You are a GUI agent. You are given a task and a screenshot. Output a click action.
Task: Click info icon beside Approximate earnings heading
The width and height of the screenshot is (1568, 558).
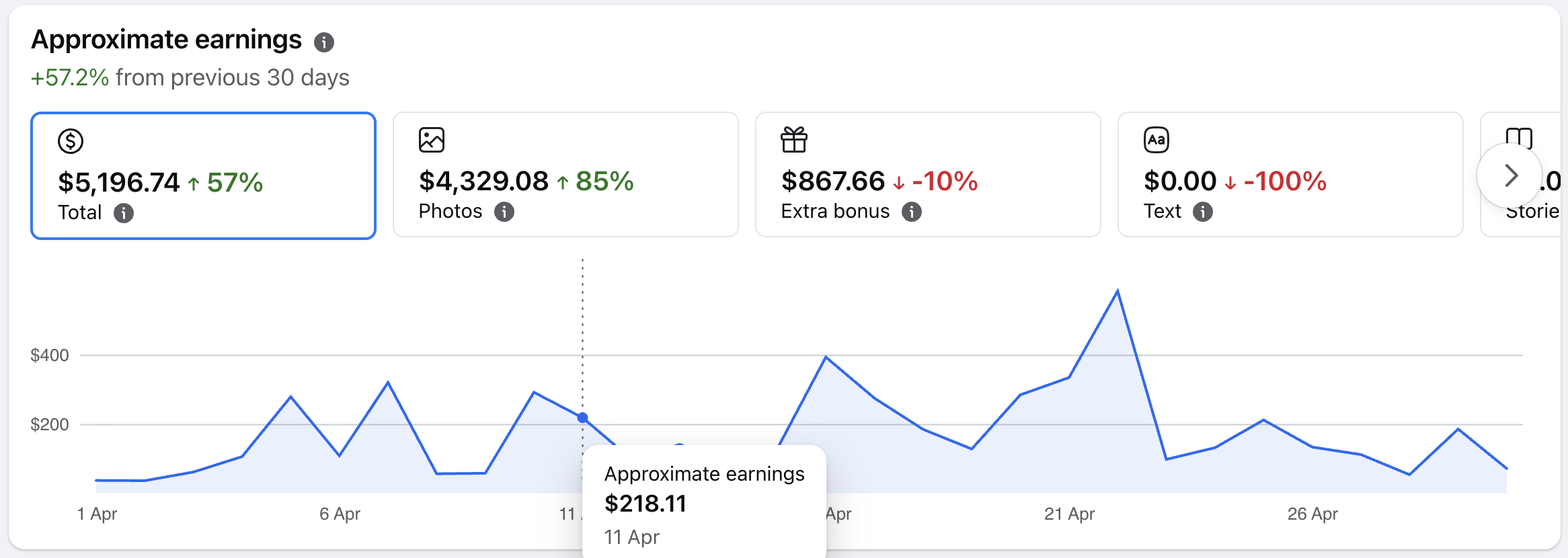(x=324, y=42)
